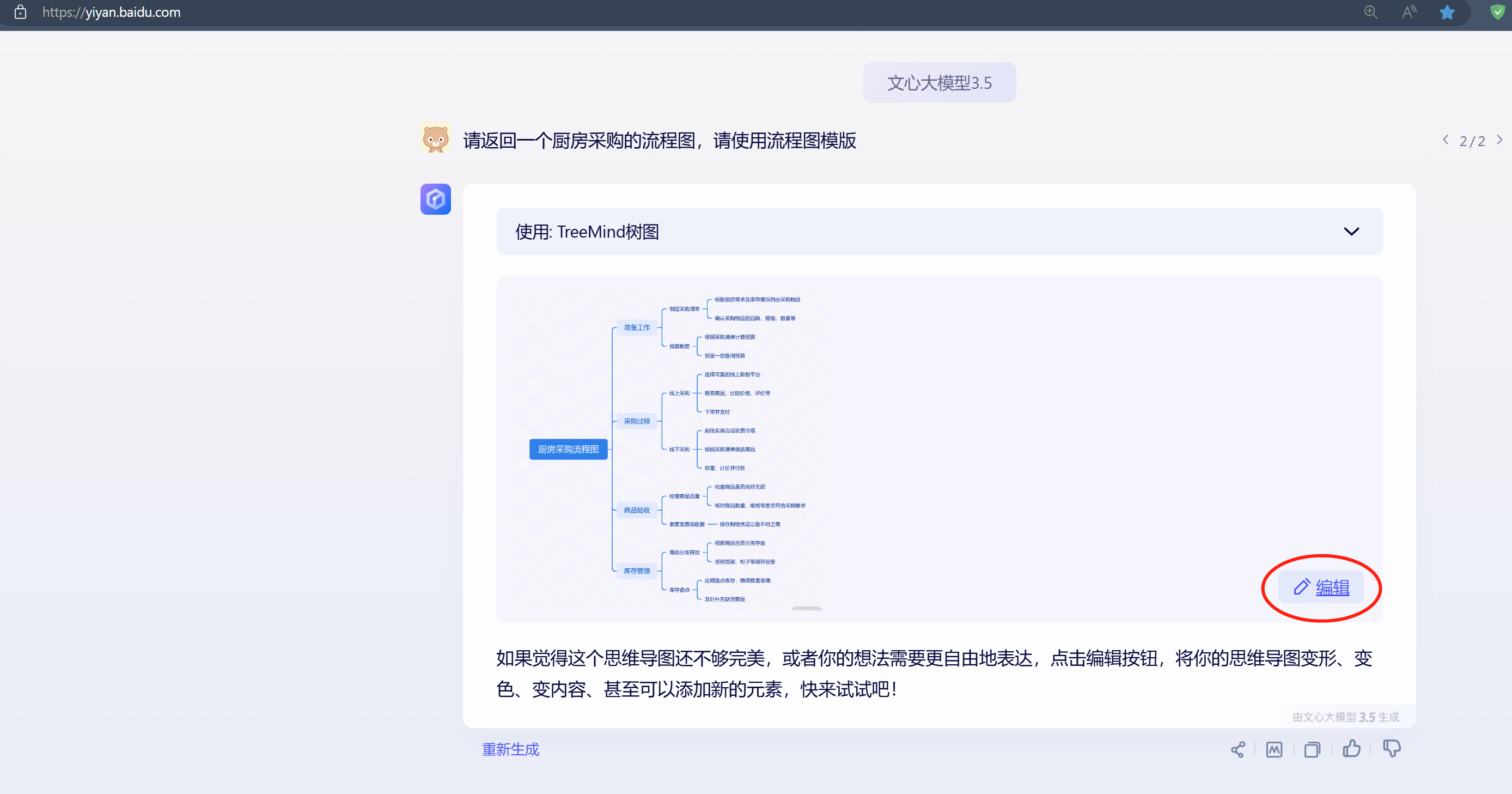The image size is (1512, 794).
Task: Click the blue favorites star icon
Action: tap(1447, 12)
